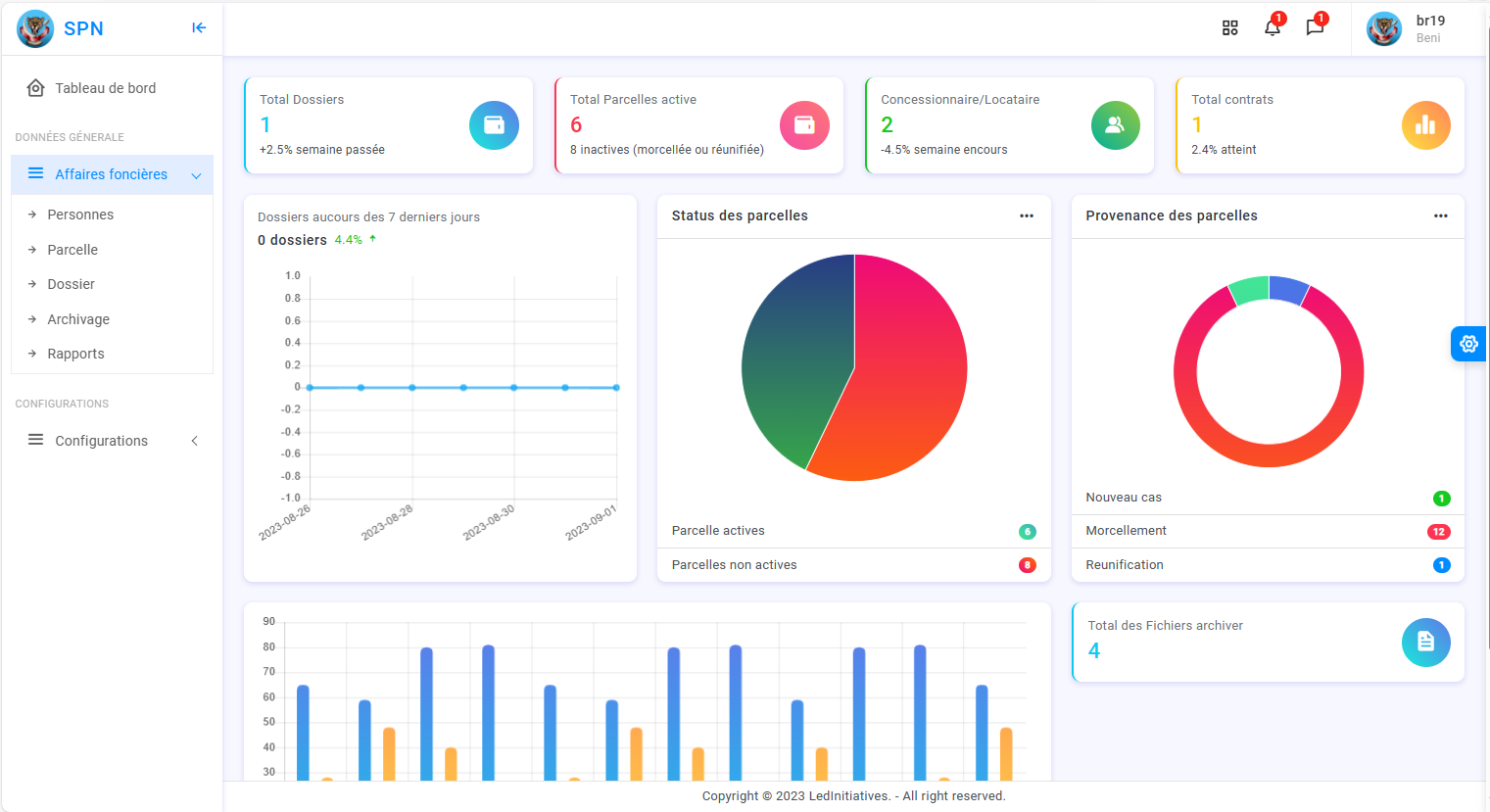Open the chat messages icon
This screenshot has height=812, width=1490.
1315,28
